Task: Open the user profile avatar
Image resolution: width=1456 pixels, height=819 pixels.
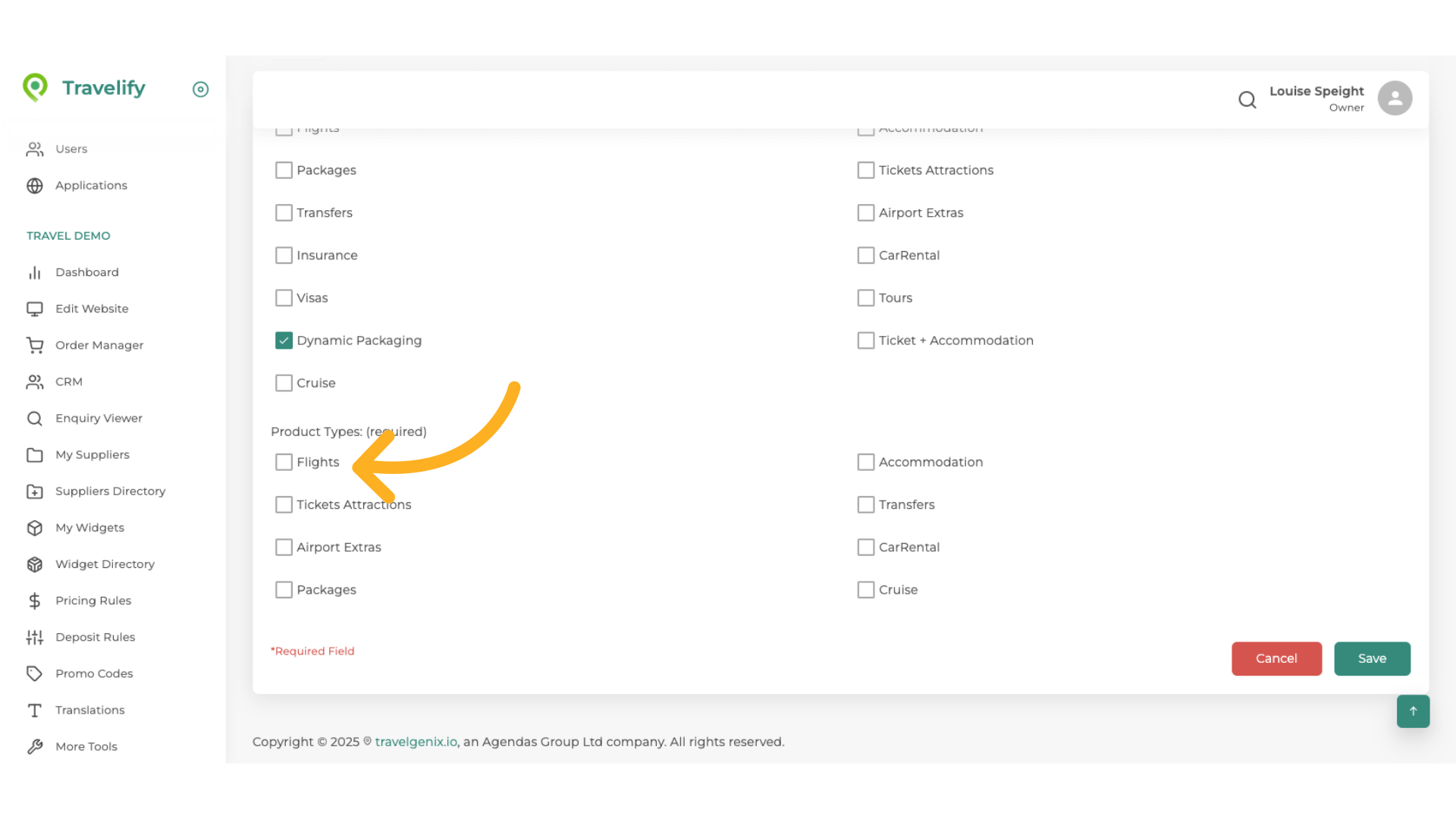Action: click(1395, 99)
